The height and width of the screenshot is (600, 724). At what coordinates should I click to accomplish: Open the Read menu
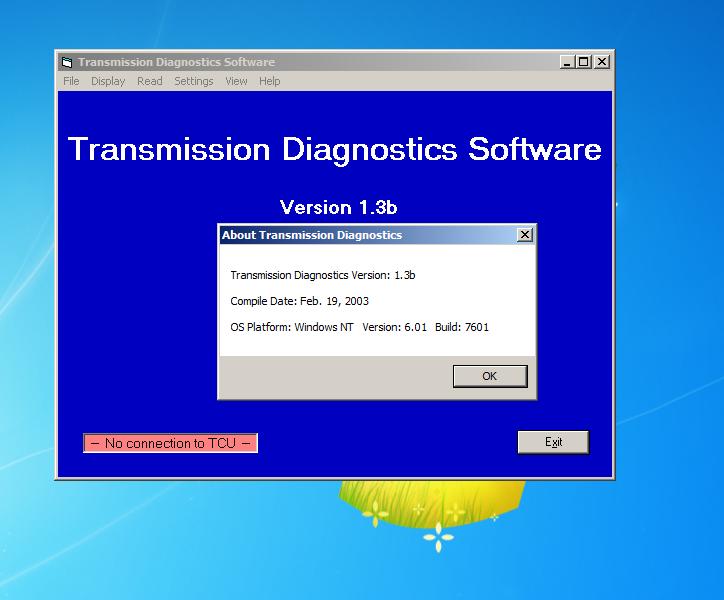pyautogui.click(x=150, y=81)
